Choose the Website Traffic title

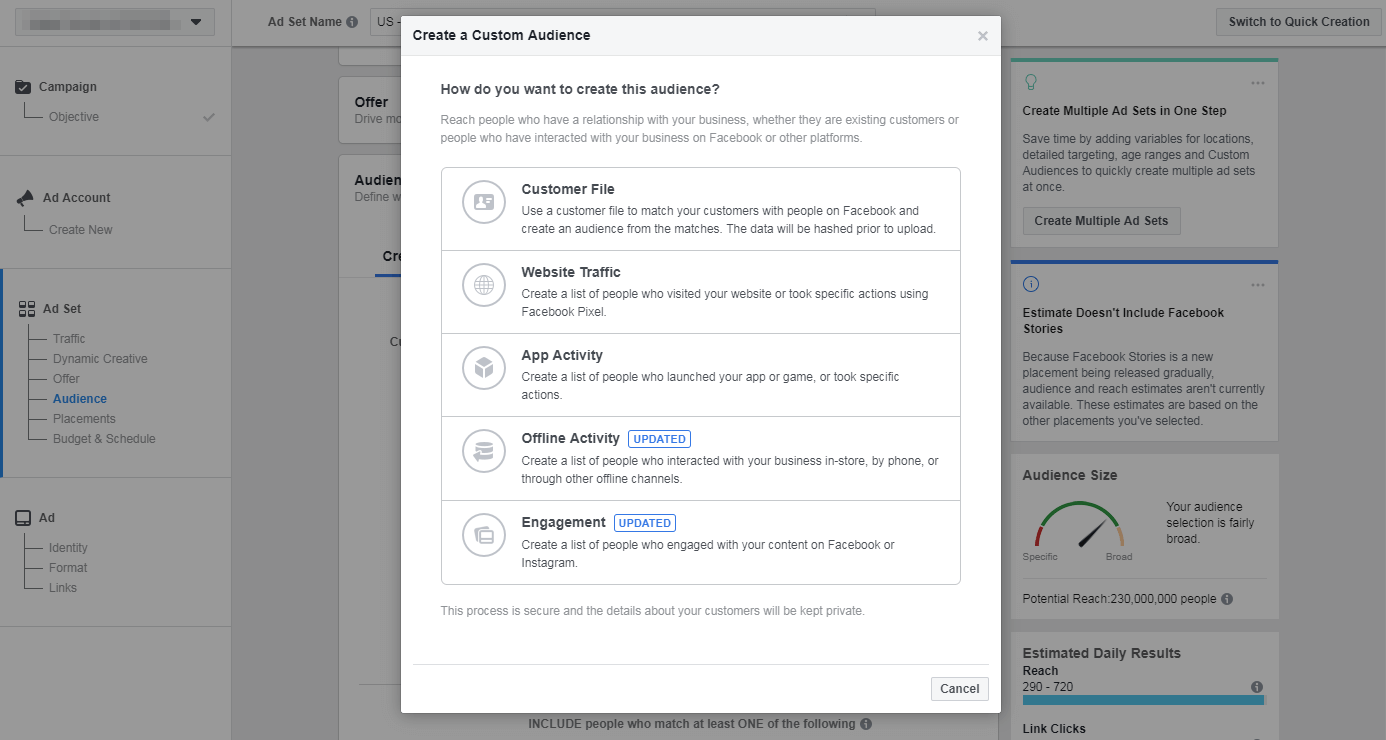point(571,272)
